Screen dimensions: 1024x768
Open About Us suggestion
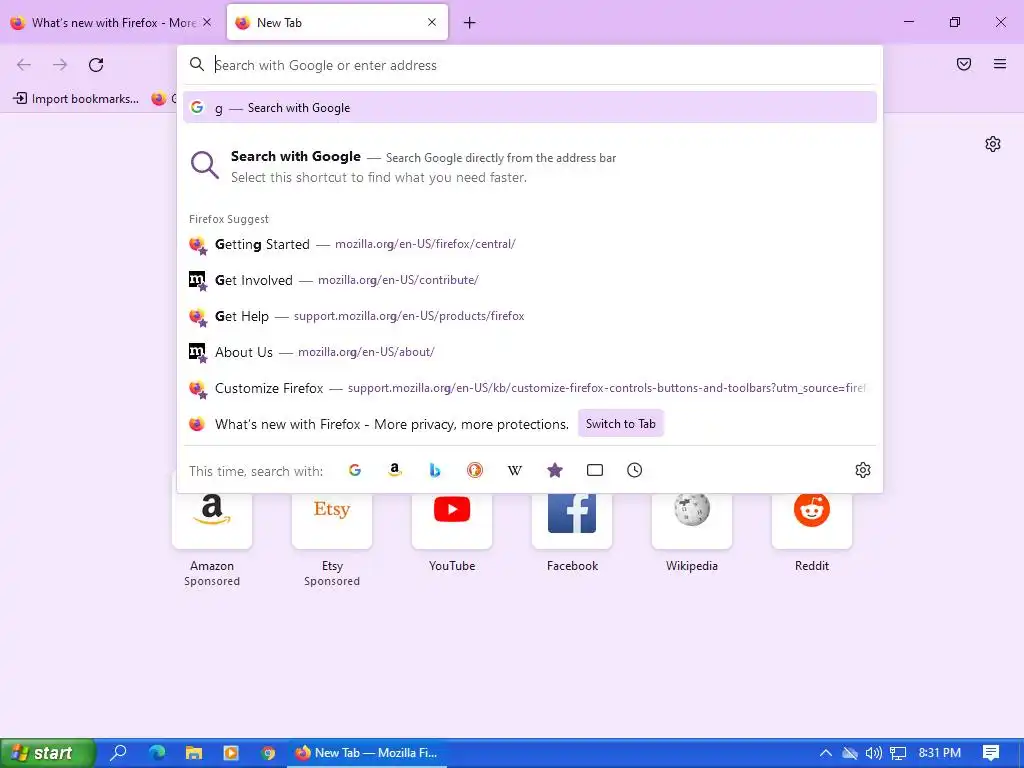coord(530,352)
